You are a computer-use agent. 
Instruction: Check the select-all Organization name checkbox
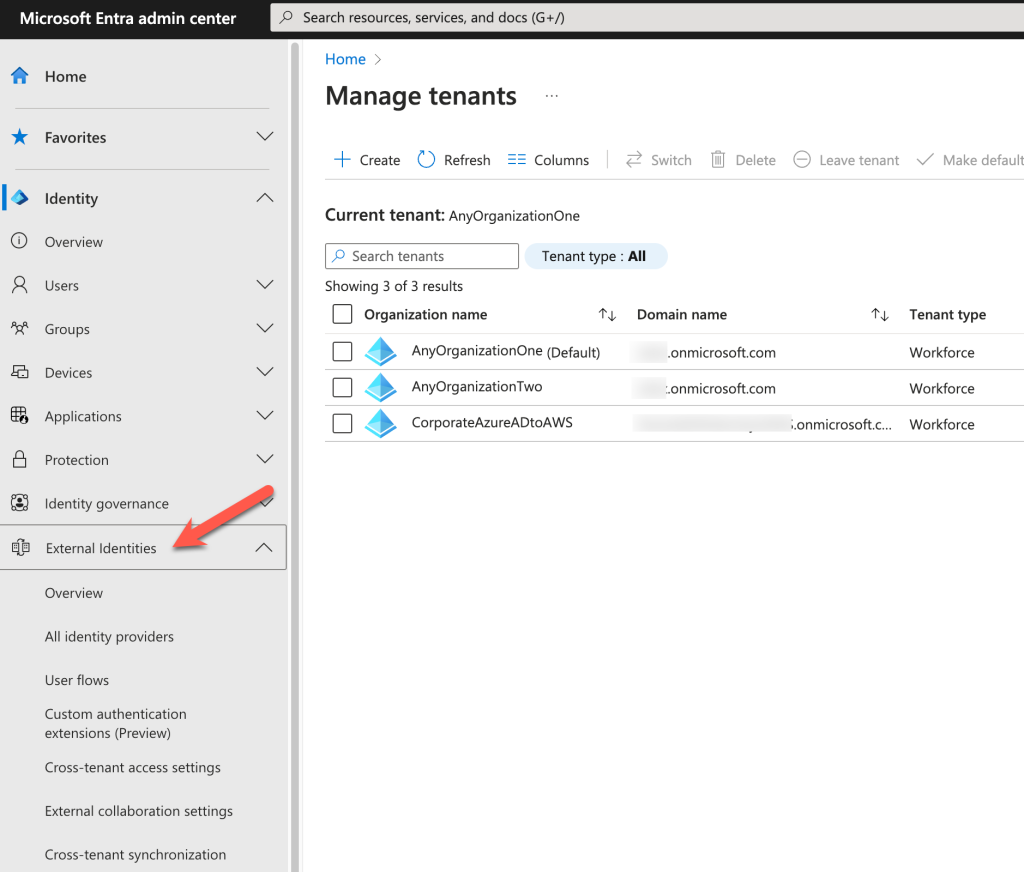click(343, 314)
